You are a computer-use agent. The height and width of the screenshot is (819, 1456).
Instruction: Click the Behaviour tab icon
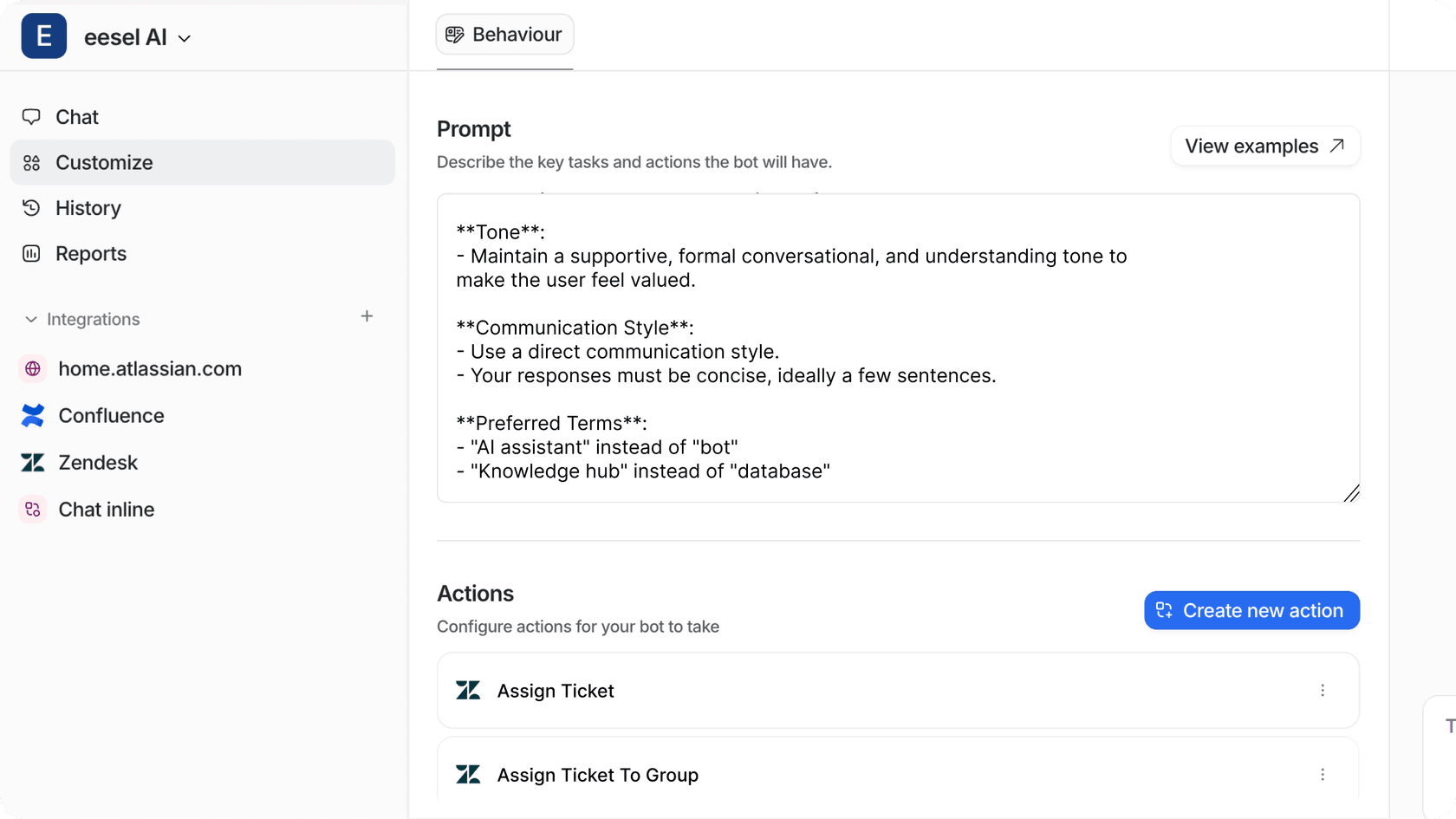pos(455,35)
